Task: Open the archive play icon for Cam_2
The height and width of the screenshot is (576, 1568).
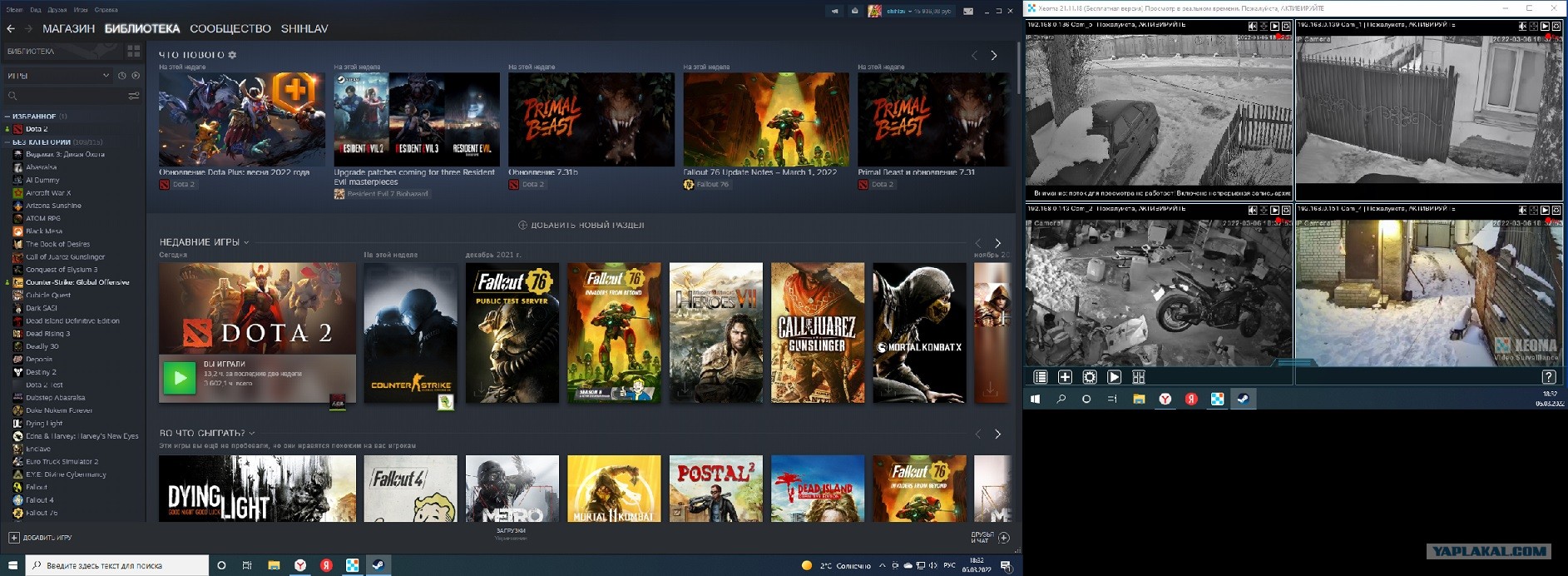Action: (1275, 211)
